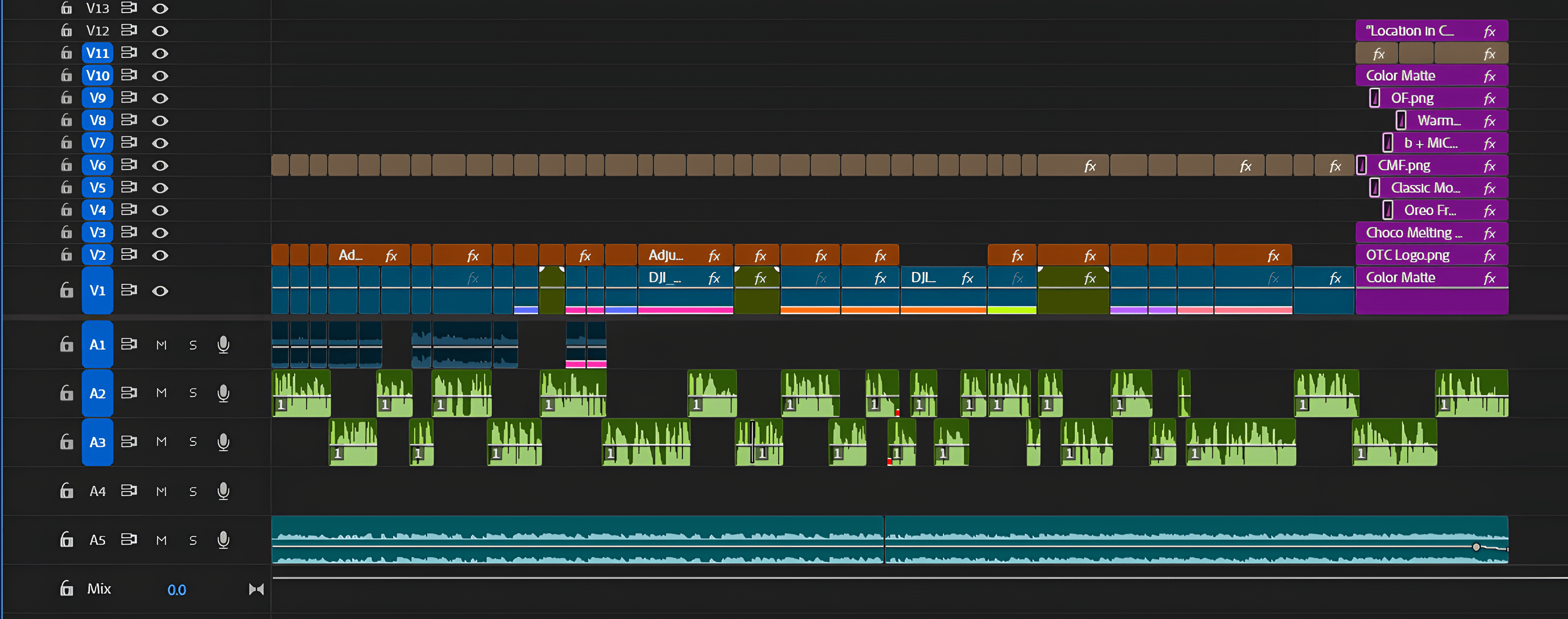1568x619 pixels.
Task: Select the DJI_... clip below Adju...
Action: (686, 290)
